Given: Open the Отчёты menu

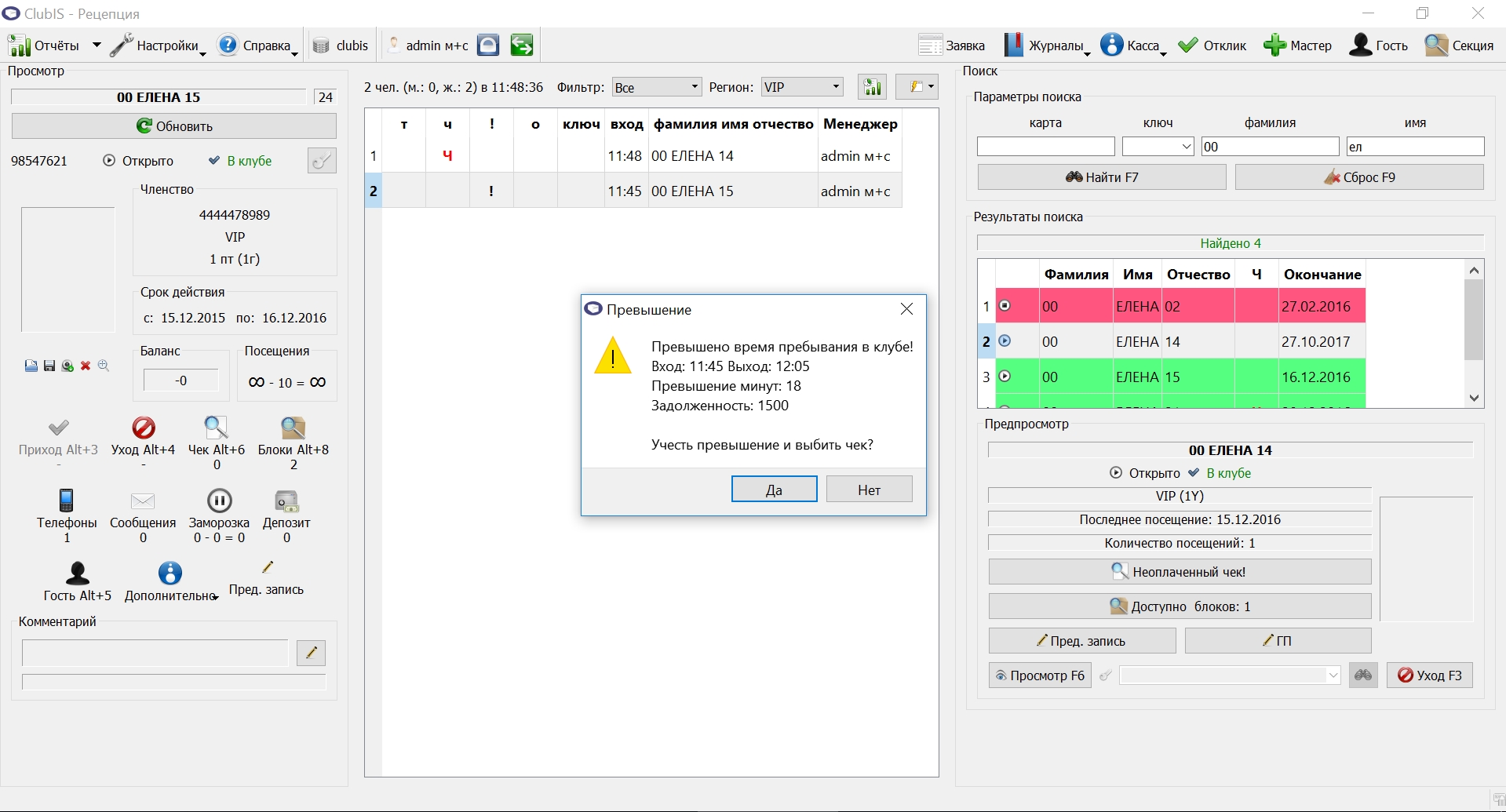Looking at the screenshot, I should [54, 46].
